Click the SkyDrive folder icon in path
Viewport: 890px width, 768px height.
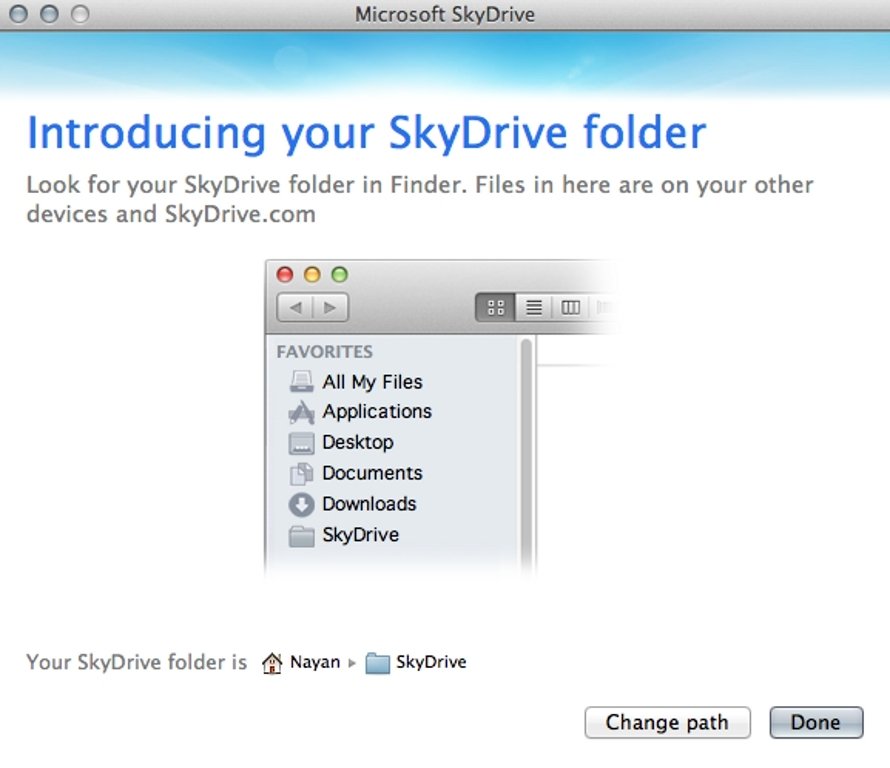(x=377, y=662)
